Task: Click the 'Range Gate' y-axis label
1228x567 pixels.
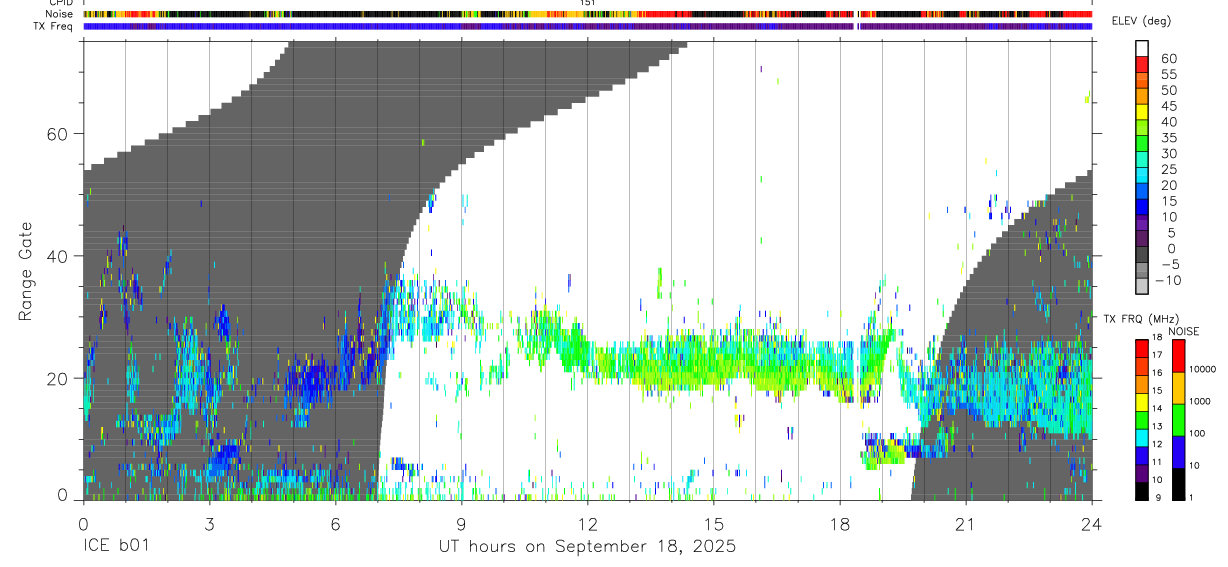Action: [26, 270]
